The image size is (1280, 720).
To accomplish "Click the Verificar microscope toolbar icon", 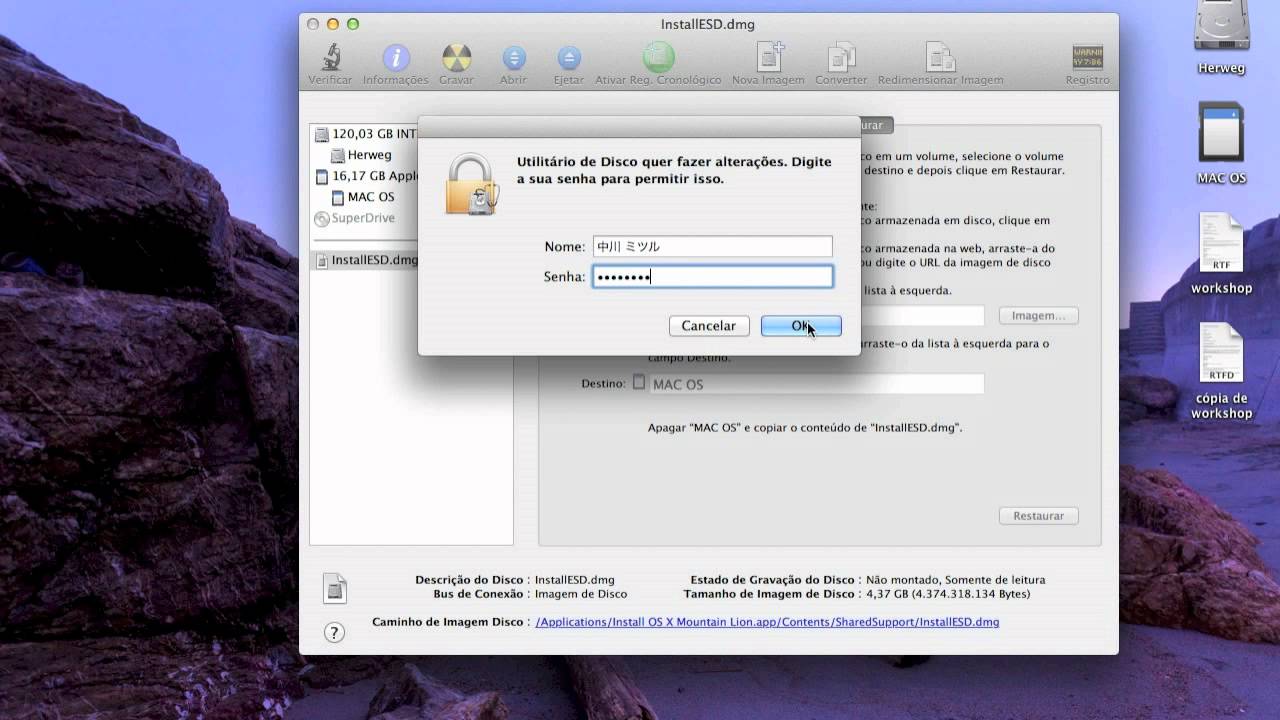I will coord(330,57).
